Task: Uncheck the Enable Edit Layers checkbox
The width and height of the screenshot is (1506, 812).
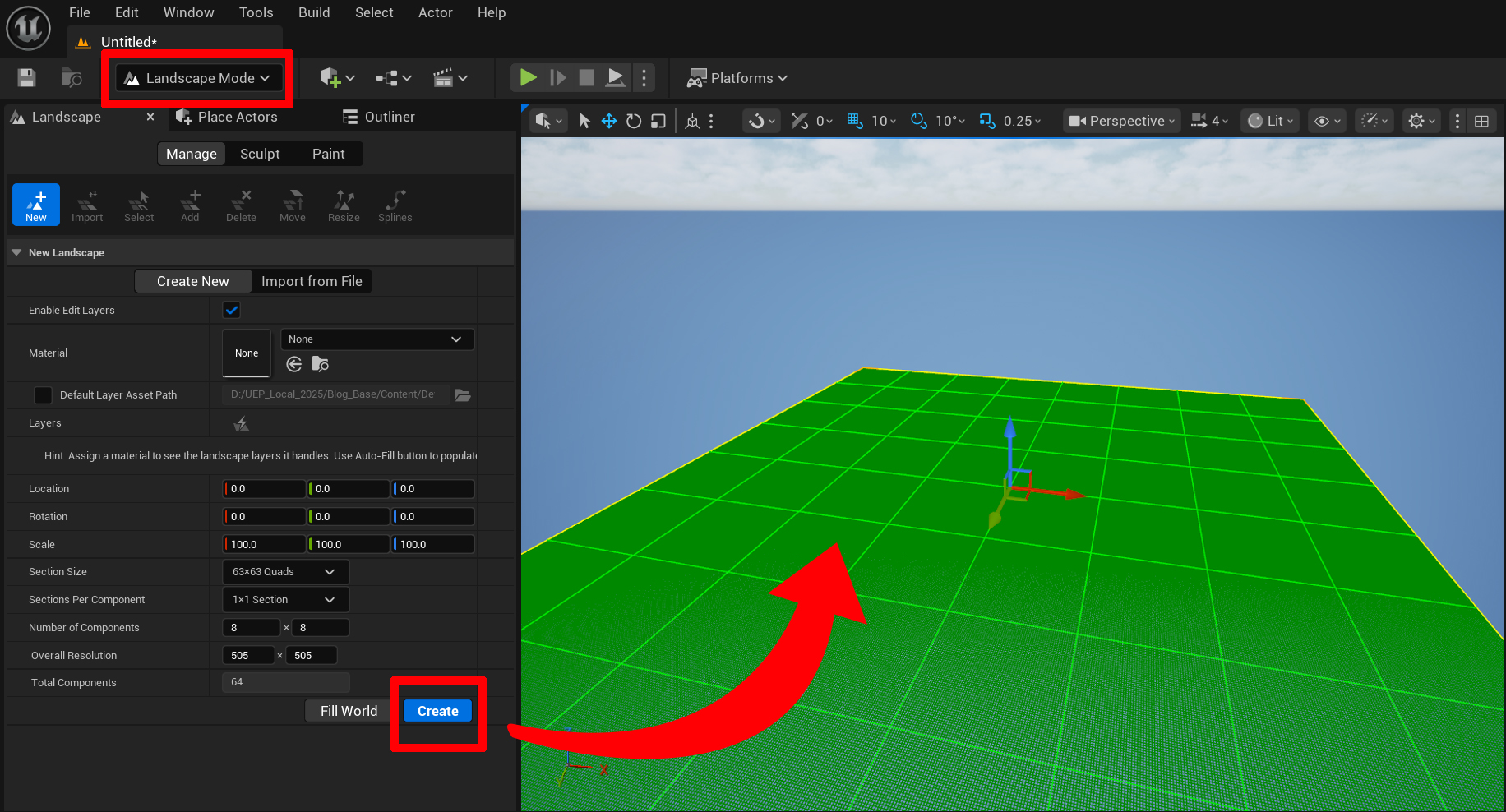Action: pyautogui.click(x=232, y=311)
